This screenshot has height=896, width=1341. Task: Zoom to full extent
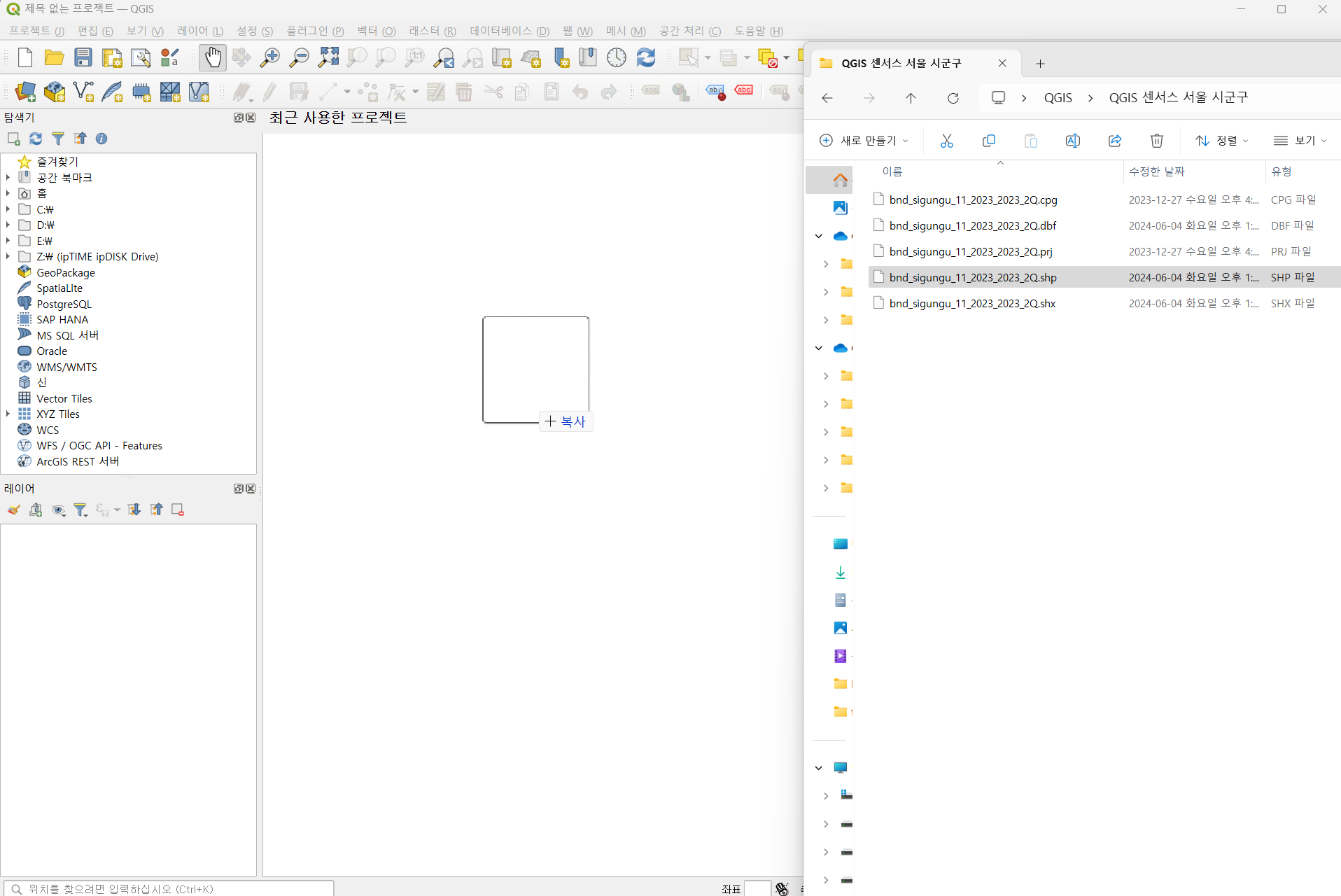coord(328,57)
